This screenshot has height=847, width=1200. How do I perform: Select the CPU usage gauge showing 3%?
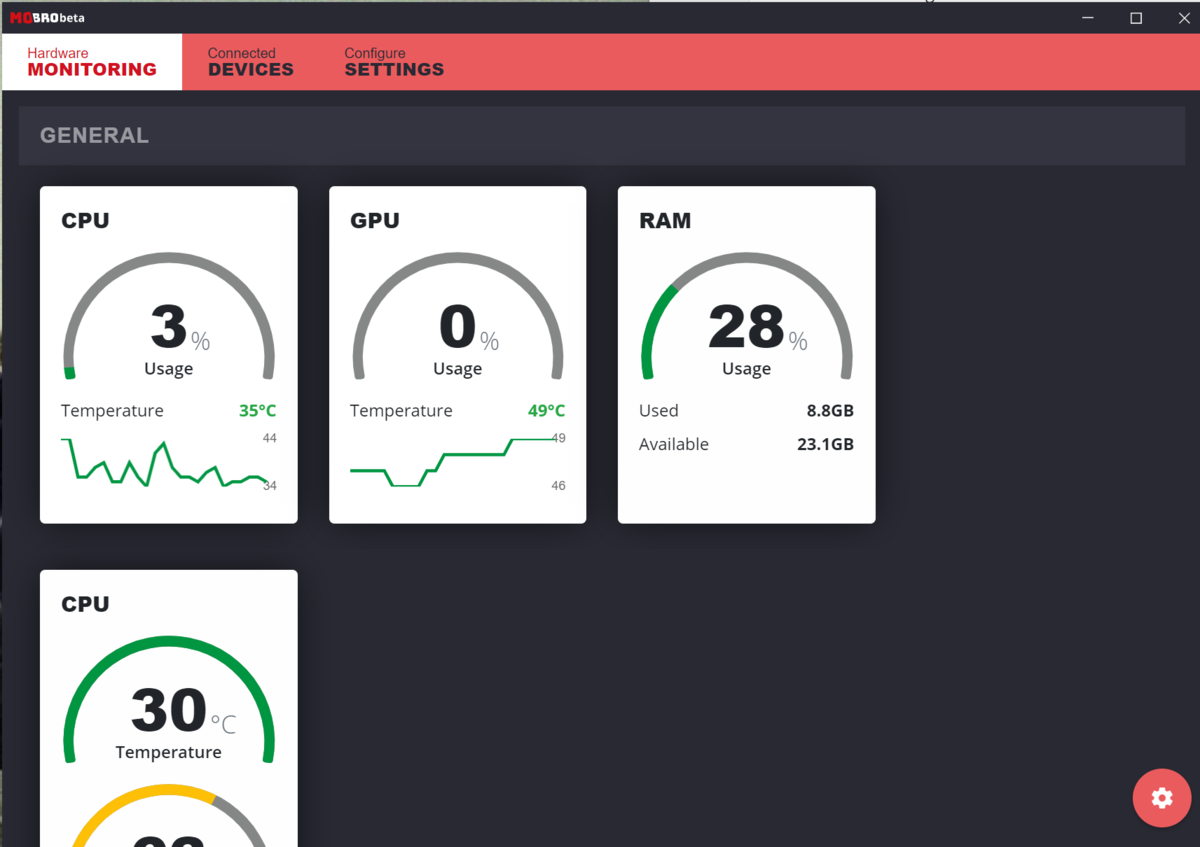pyautogui.click(x=169, y=317)
